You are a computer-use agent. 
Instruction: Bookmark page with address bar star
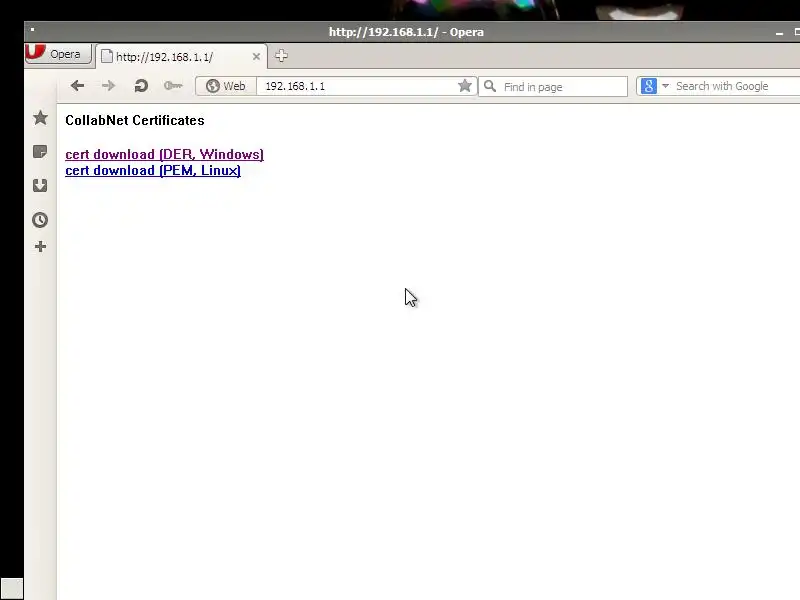464,86
